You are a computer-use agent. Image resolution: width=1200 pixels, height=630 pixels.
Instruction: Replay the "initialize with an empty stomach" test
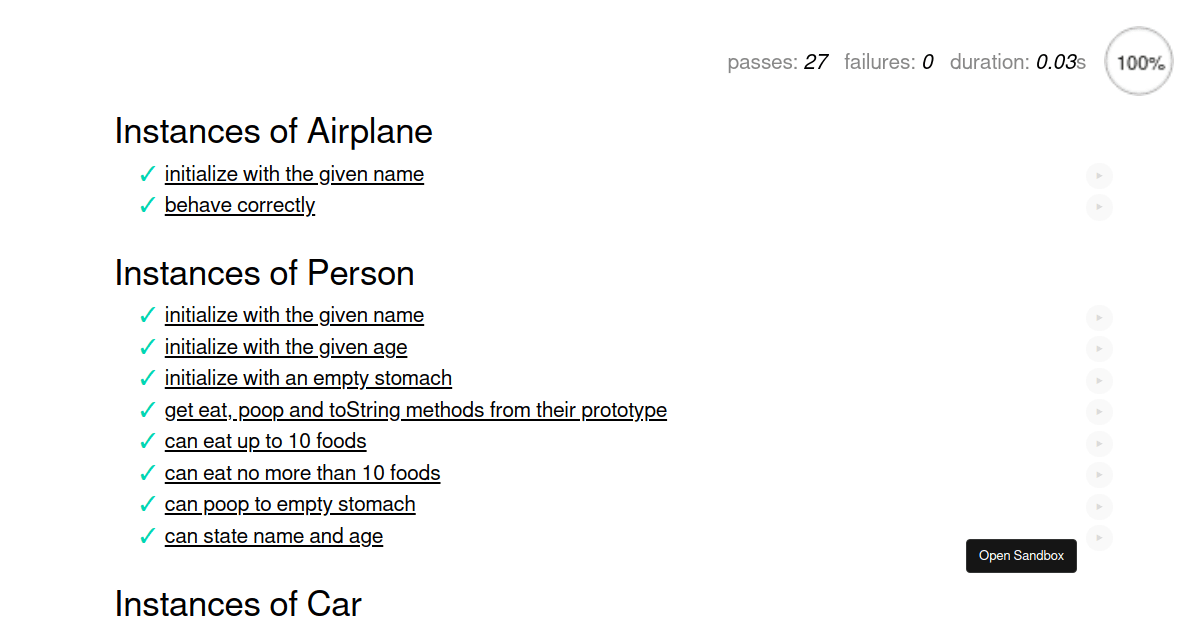click(x=1099, y=381)
